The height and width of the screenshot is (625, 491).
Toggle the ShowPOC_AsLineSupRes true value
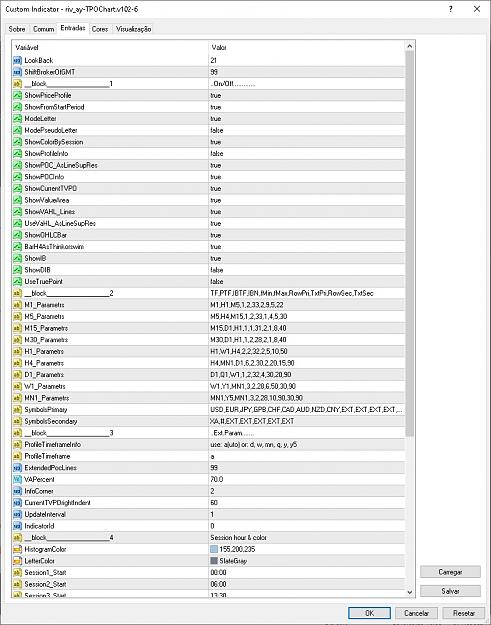pyautogui.click(x=216, y=165)
